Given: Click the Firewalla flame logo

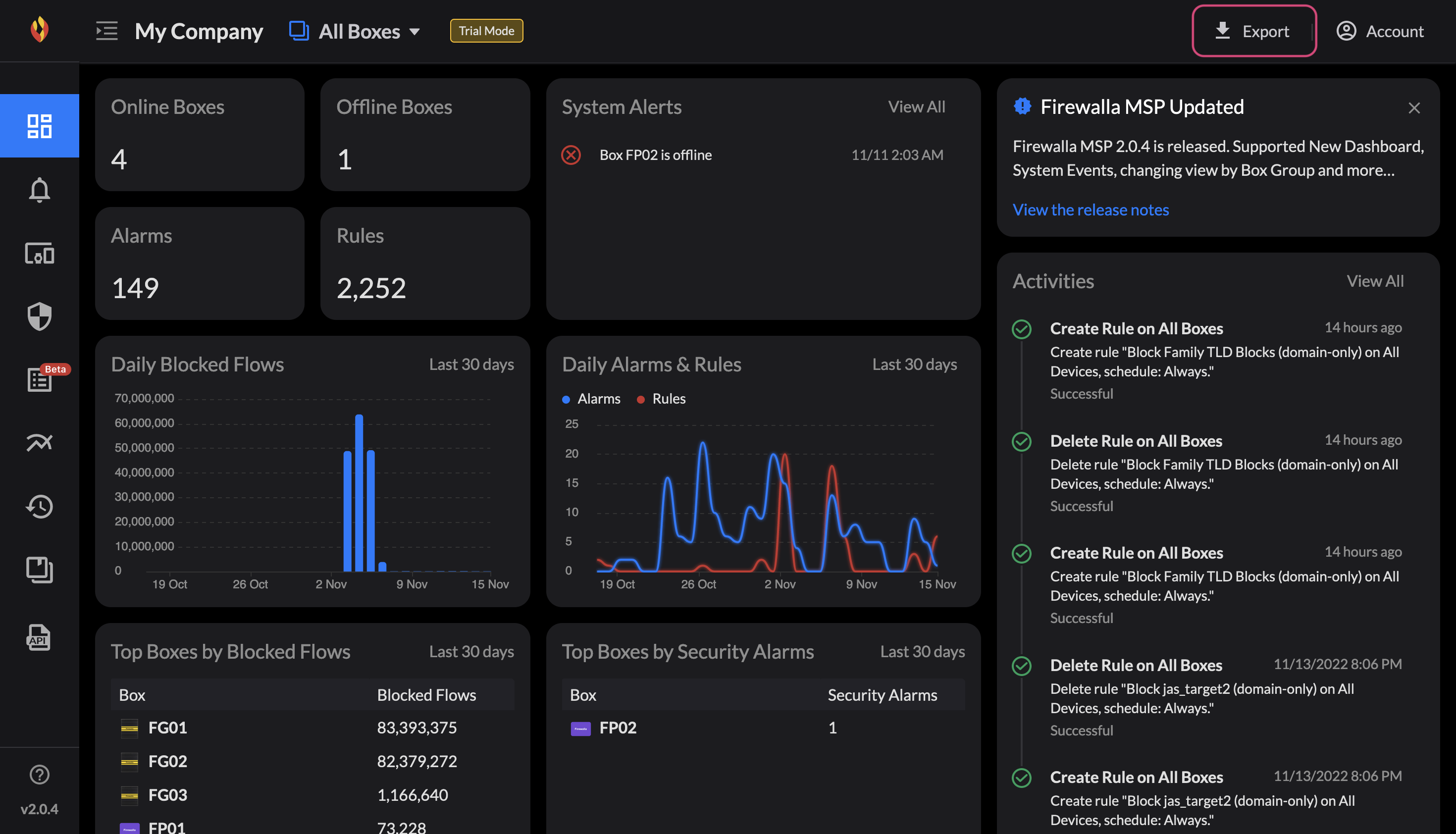Looking at the screenshot, I should [x=40, y=30].
